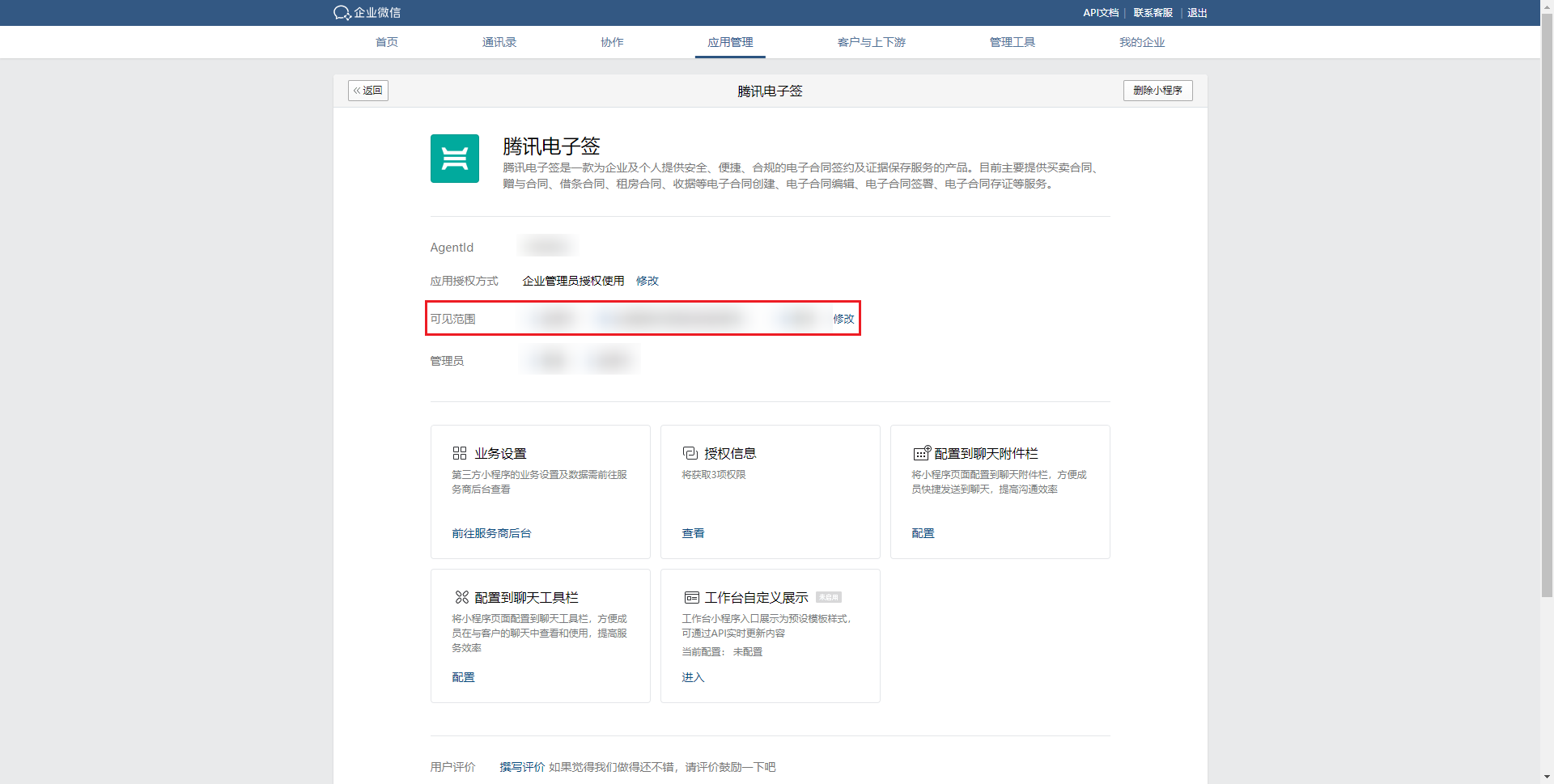This screenshot has height=784, width=1554.
Task: Click the page vertical scrollbar
Action: (1547, 306)
